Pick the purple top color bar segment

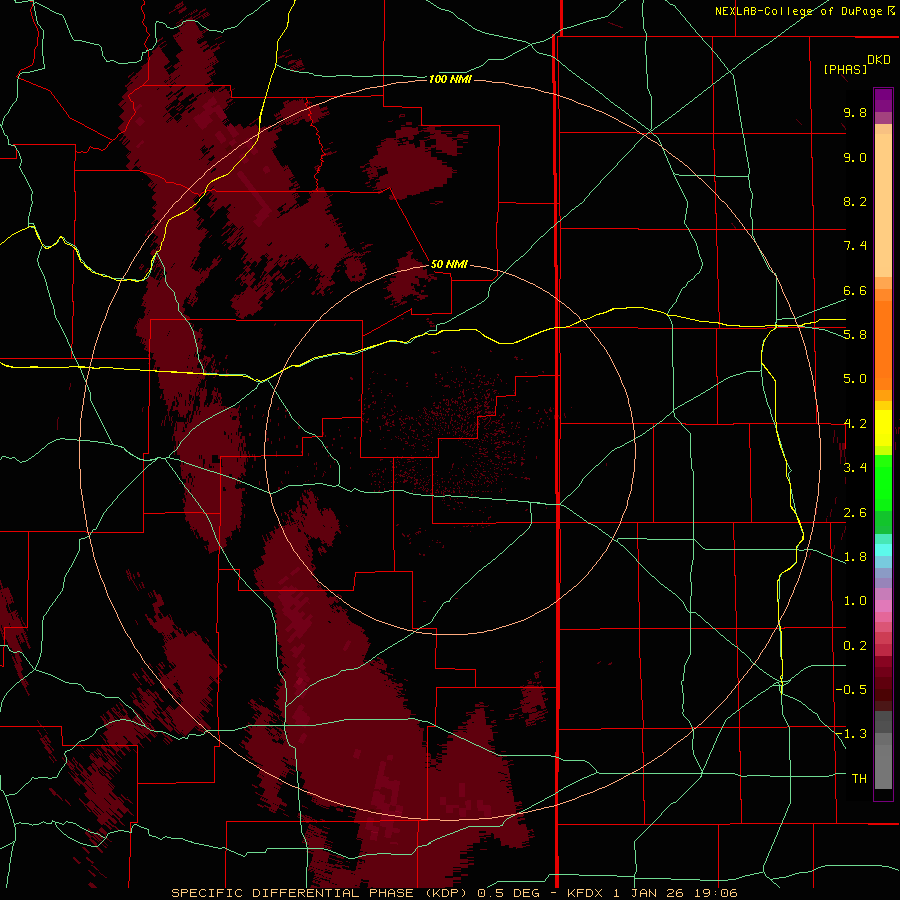point(883,100)
